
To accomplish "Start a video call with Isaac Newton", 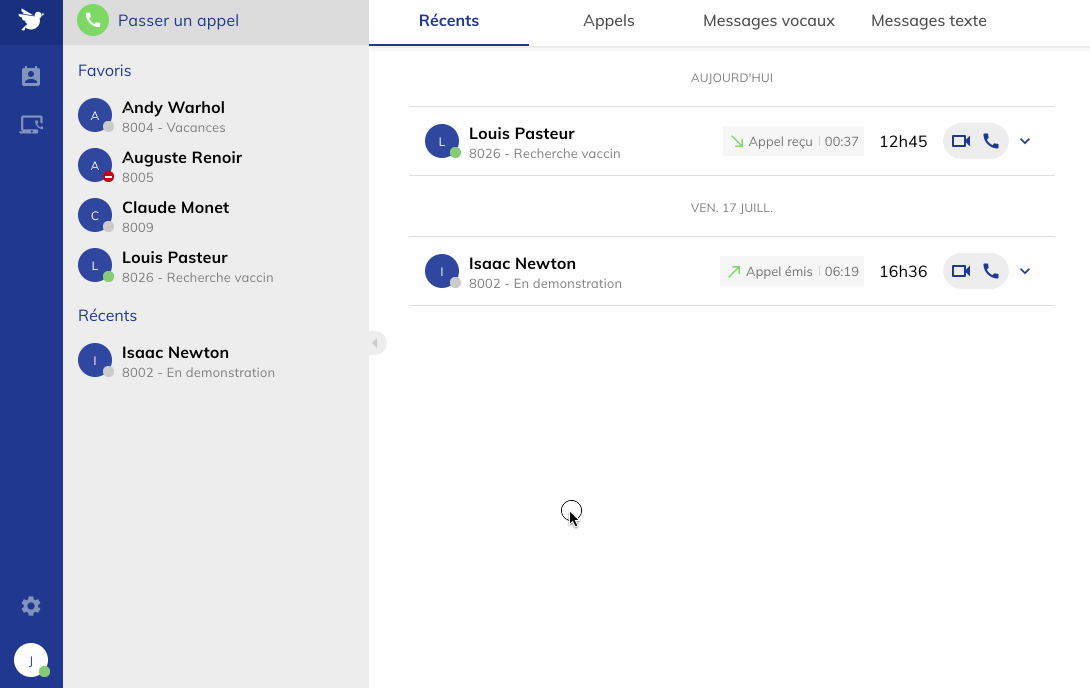I will pyautogui.click(x=962, y=271).
